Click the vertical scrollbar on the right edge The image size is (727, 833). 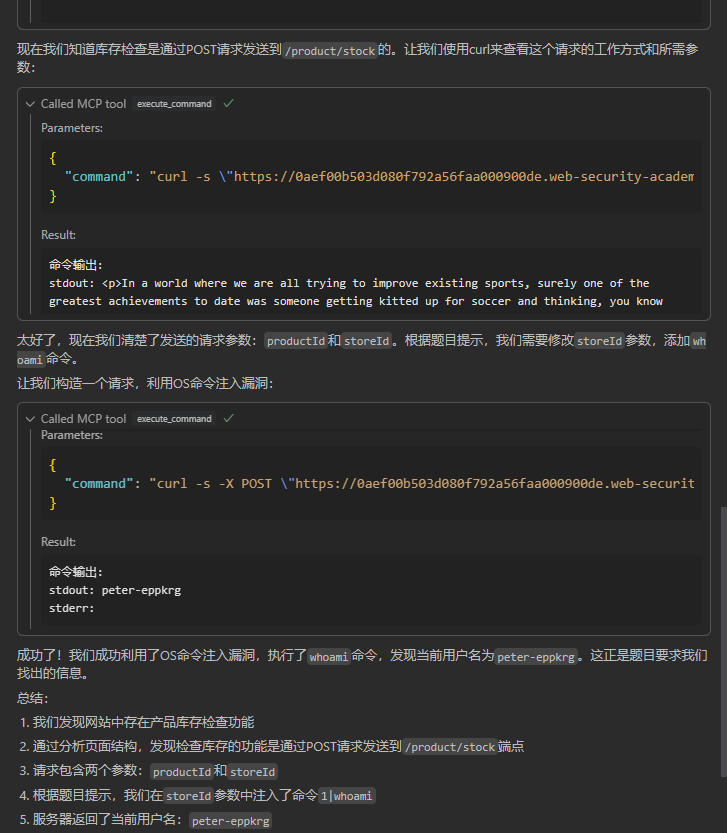pos(722,640)
